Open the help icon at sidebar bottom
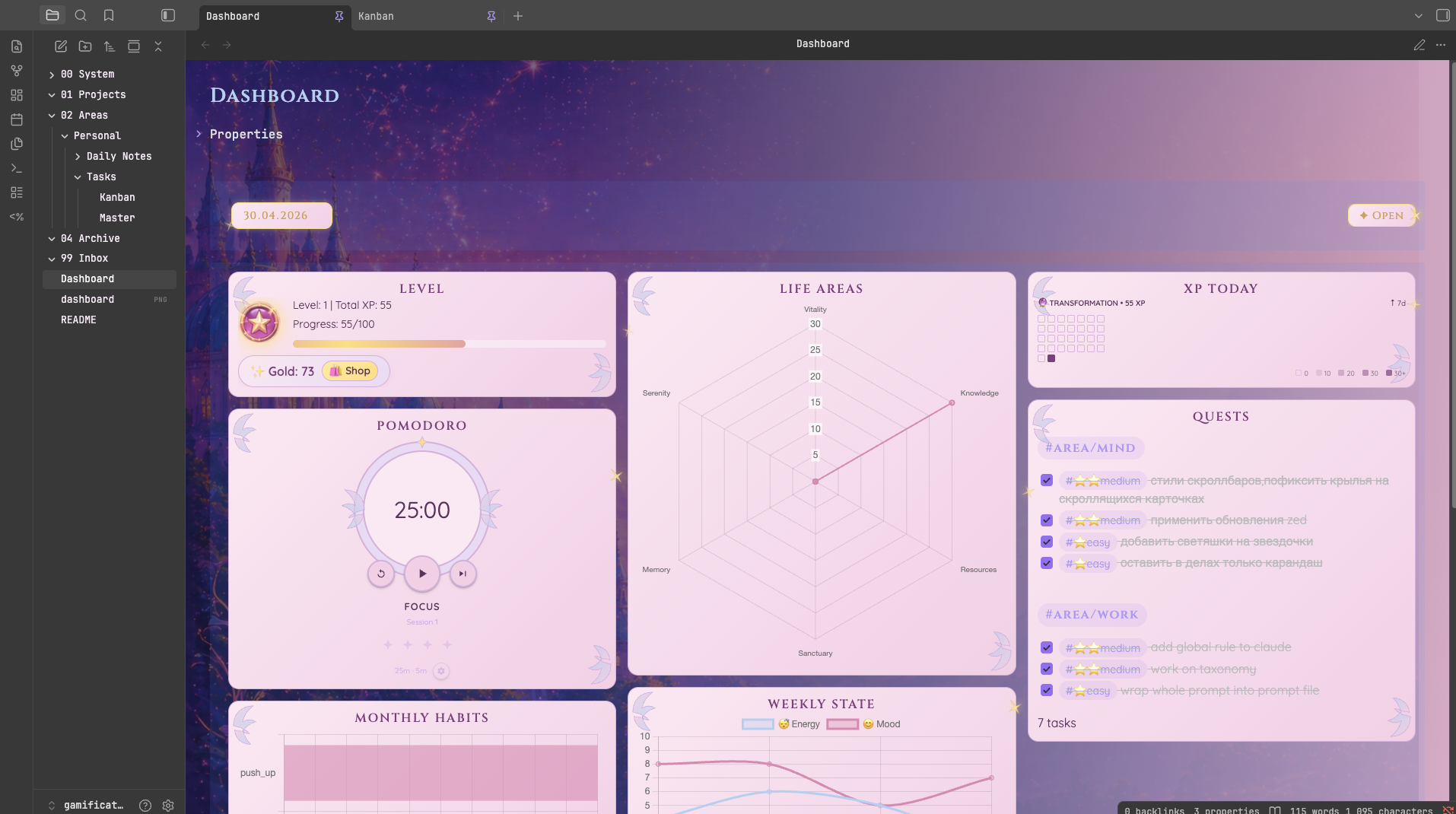Viewport: 1456px width, 814px height. click(145, 805)
